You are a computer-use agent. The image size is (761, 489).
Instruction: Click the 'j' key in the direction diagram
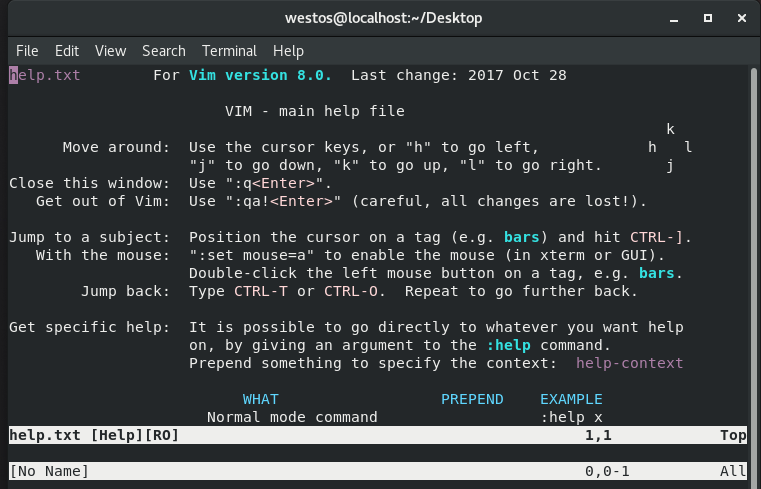(670, 166)
